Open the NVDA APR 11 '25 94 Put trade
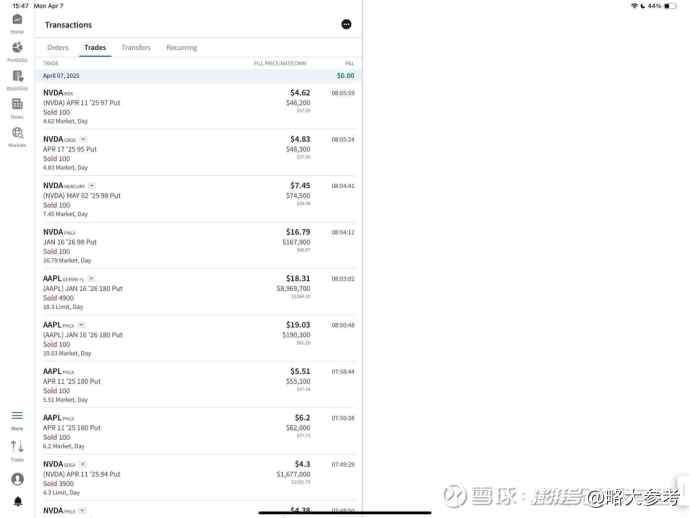 (198, 478)
